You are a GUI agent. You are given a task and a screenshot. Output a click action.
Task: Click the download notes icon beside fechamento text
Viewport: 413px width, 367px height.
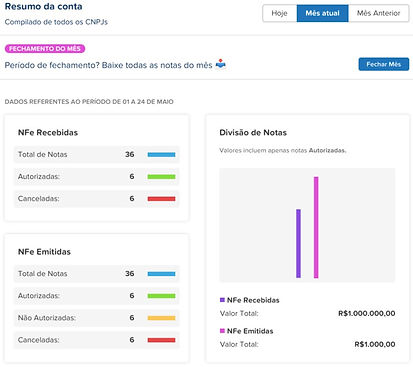[x=221, y=64]
